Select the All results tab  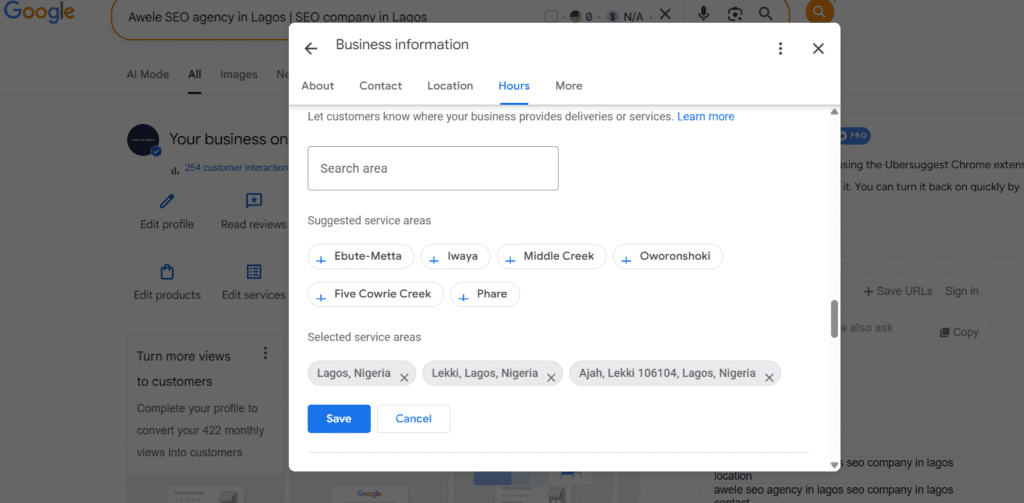click(195, 74)
